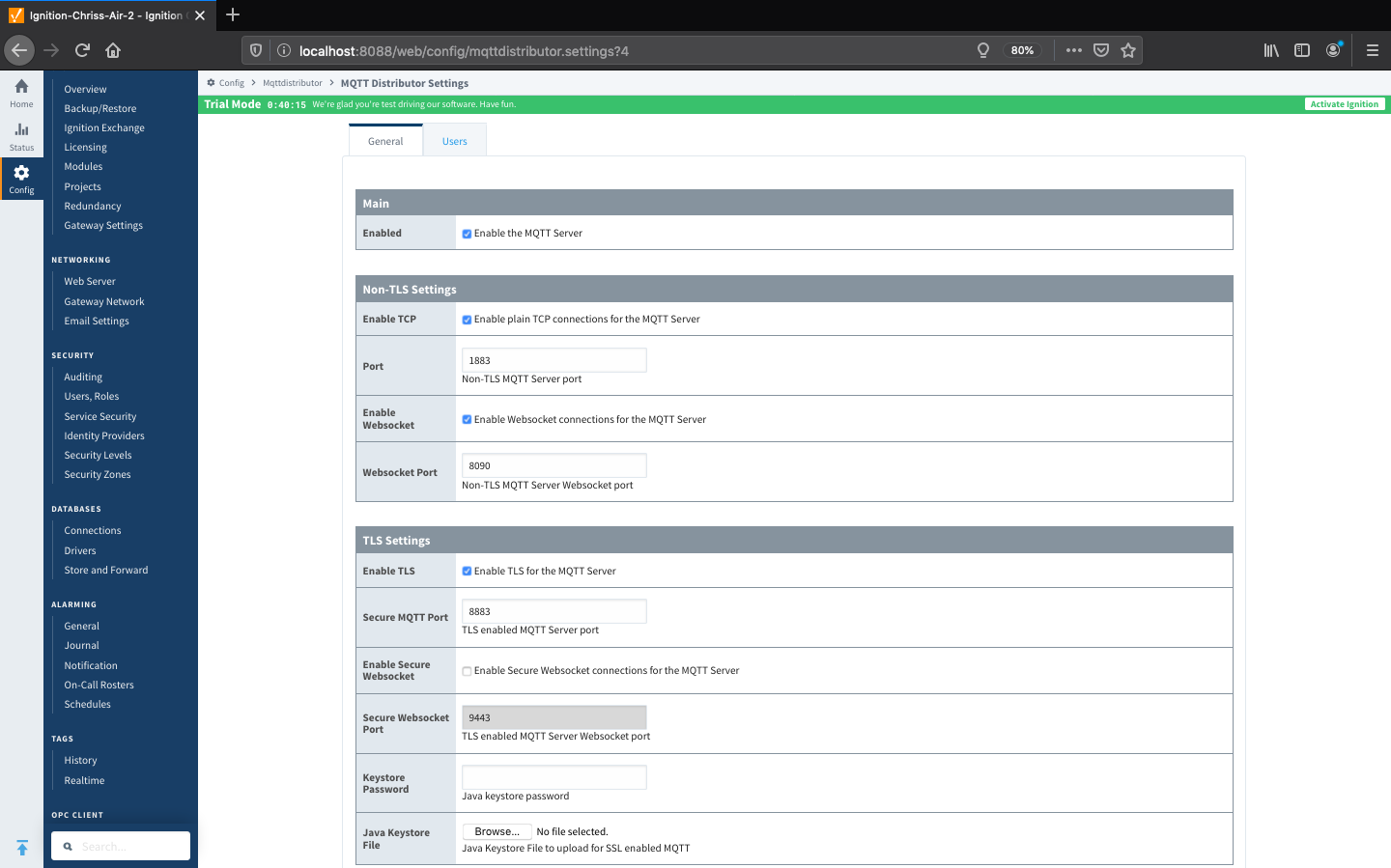
Task: Save page to Pocket
Action: point(1101,50)
